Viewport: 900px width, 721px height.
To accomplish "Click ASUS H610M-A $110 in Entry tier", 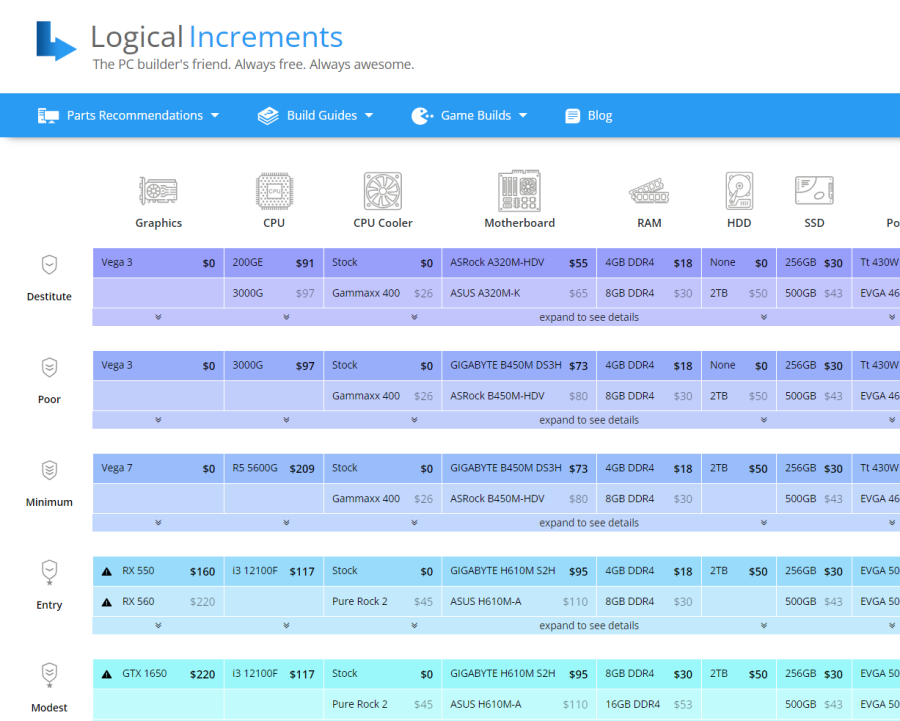I will pos(519,602).
